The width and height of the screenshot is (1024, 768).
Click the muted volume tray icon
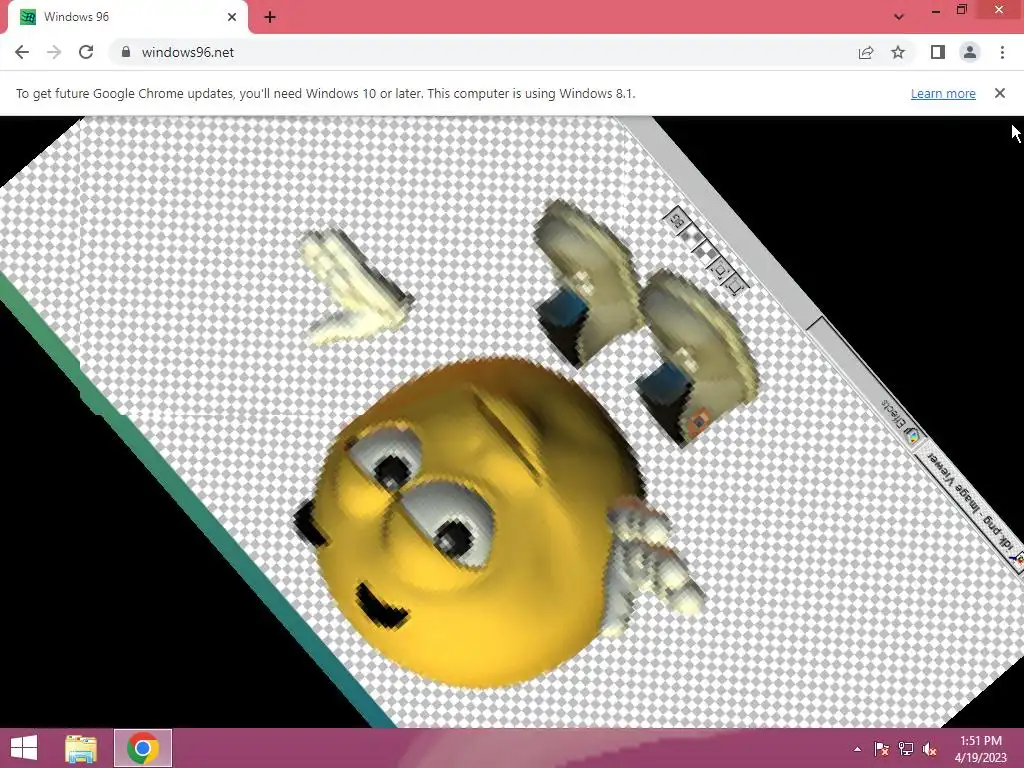(929, 749)
